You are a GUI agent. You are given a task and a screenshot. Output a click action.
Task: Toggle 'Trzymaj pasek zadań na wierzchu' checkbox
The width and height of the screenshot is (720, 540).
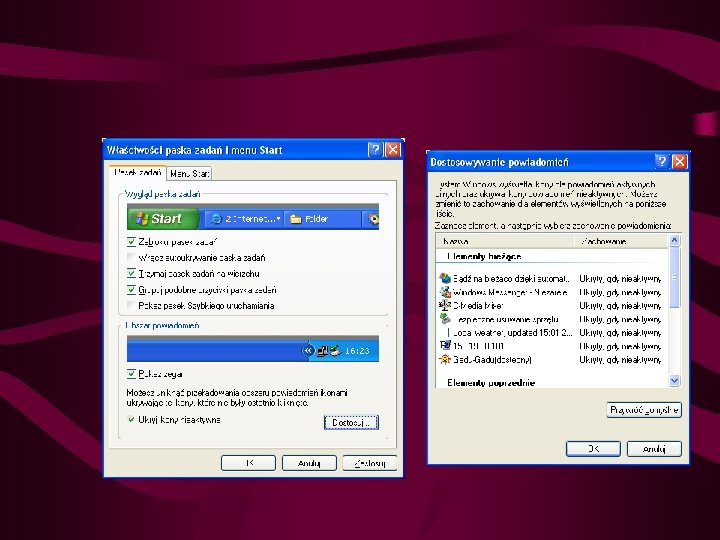tap(131, 274)
